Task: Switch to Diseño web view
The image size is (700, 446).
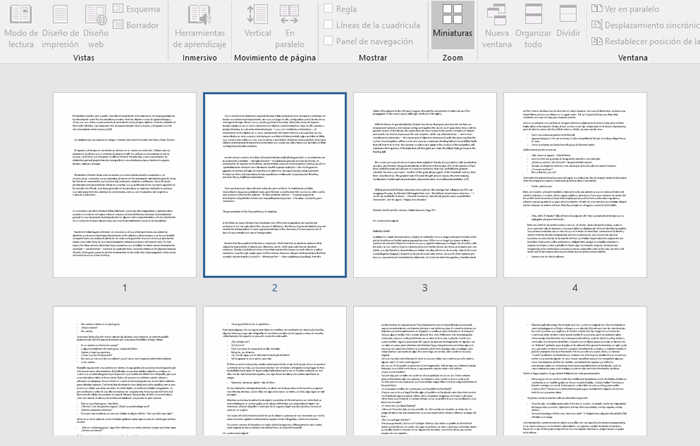Action: [96, 24]
